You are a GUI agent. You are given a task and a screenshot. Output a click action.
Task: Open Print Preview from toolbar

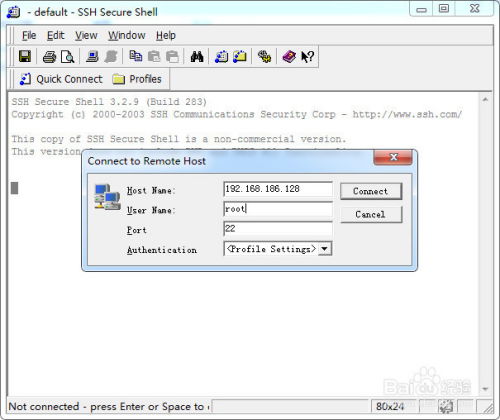pyautogui.click(x=68, y=57)
